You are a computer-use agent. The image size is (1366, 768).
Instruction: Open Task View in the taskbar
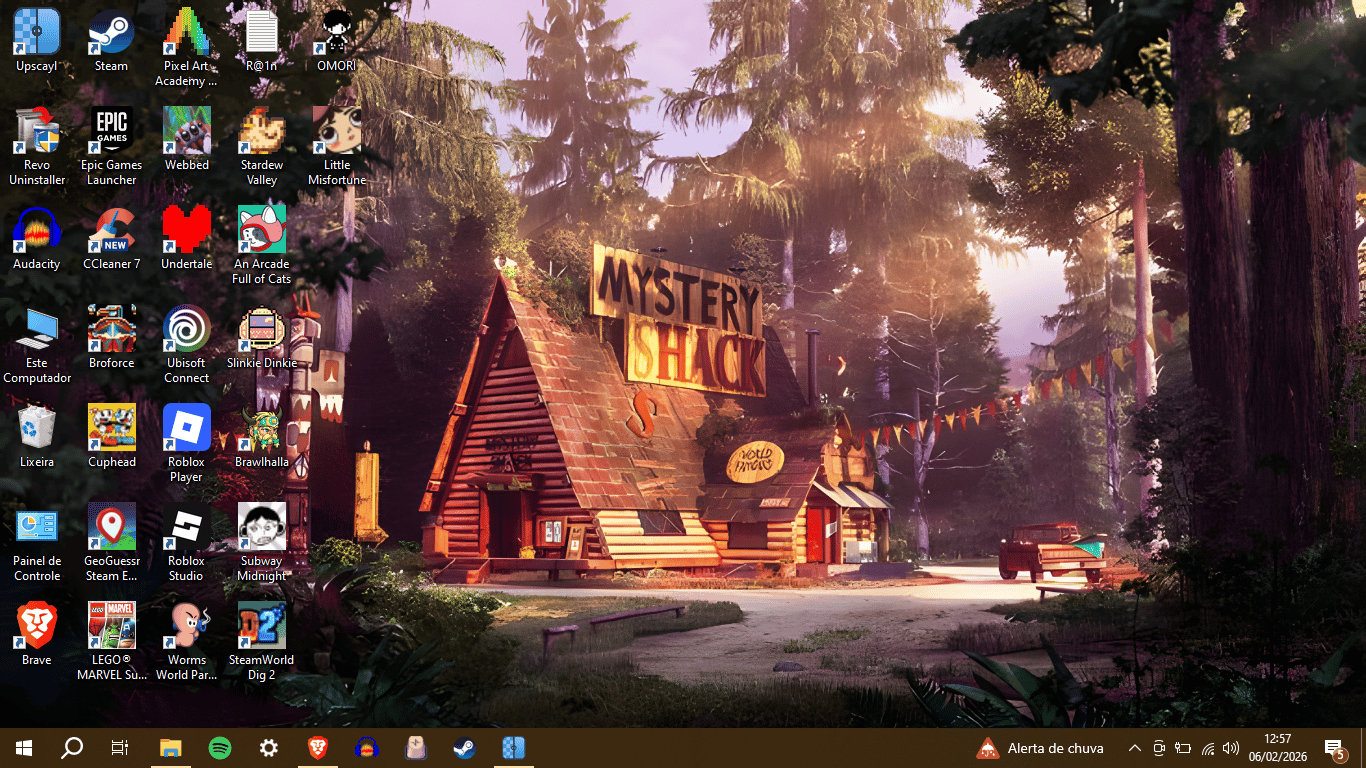pos(120,748)
